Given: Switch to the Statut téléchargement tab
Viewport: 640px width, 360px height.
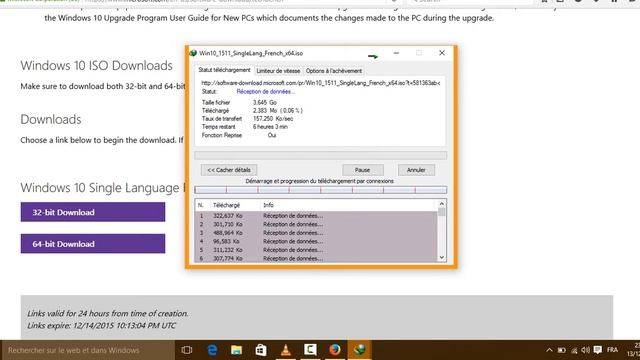Looking at the screenshot, I should click(224, 70).
